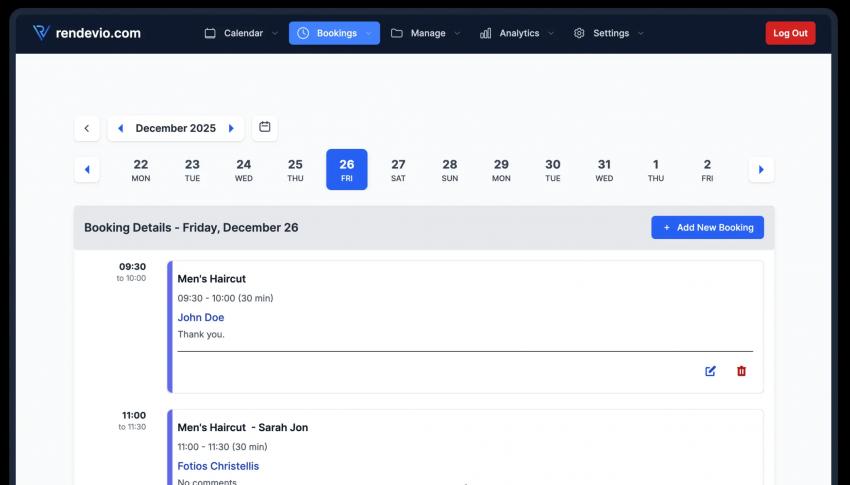The image size is (850, 485).
Task: Open Fotios Christellis customer link
Action: point(218,466)
